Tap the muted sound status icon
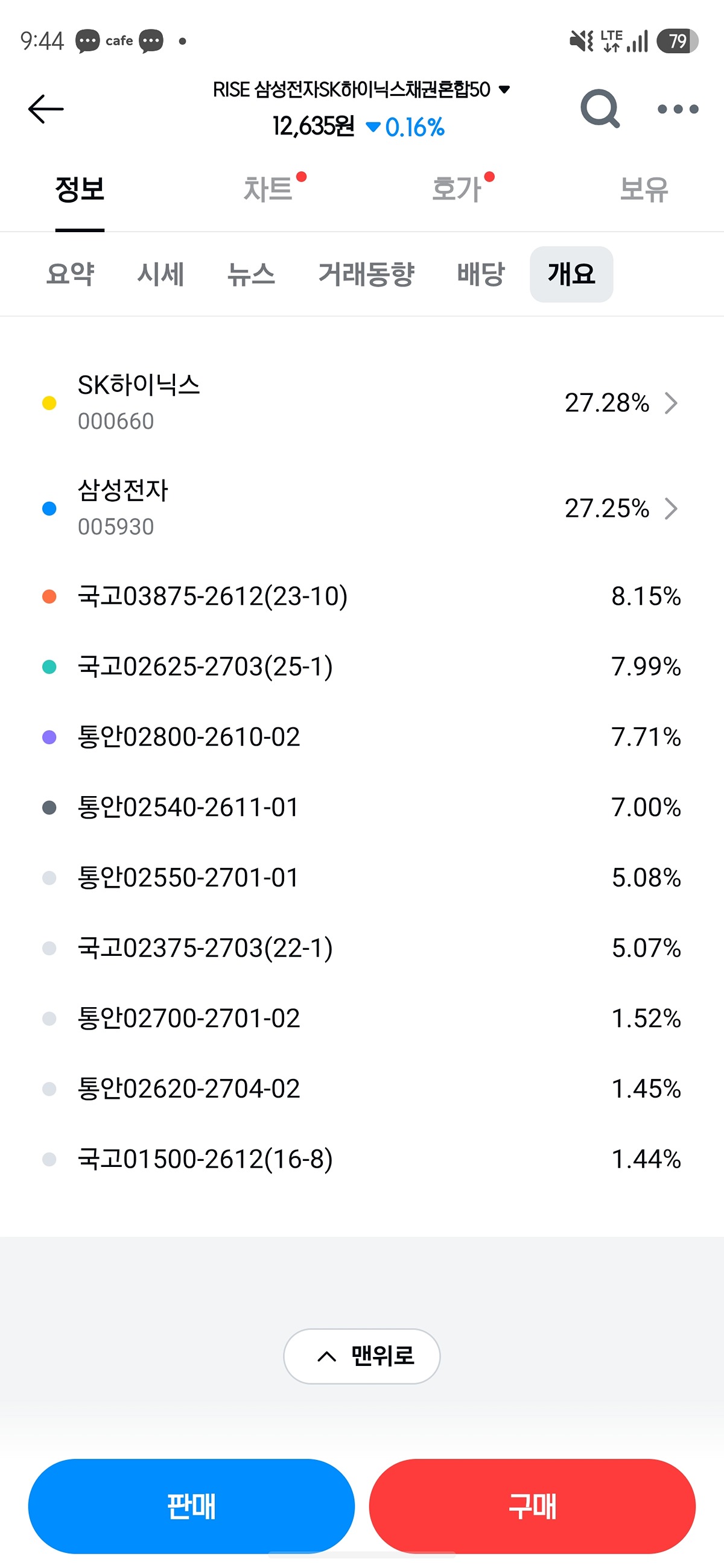Viewport: 724px width, 1568px height. tap(582, 42)
